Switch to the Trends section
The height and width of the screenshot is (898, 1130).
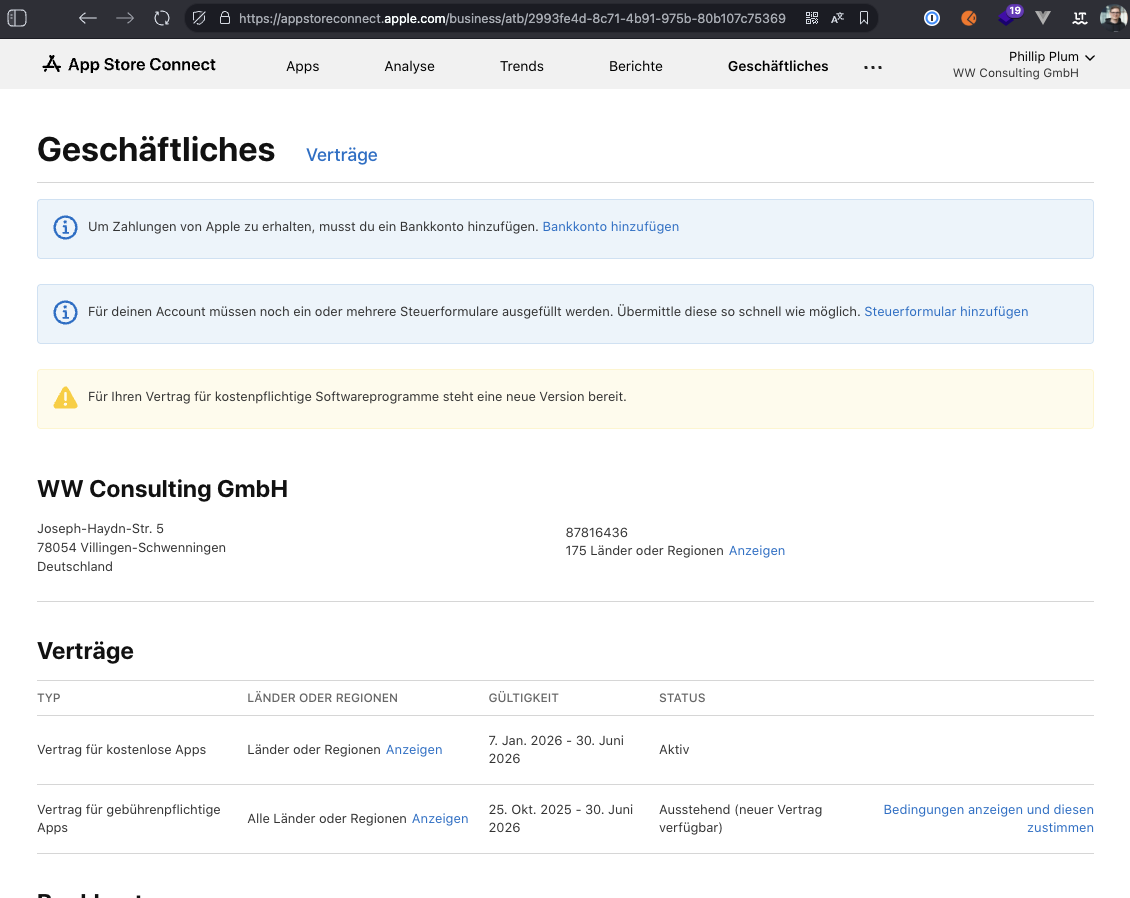(522, 66)
